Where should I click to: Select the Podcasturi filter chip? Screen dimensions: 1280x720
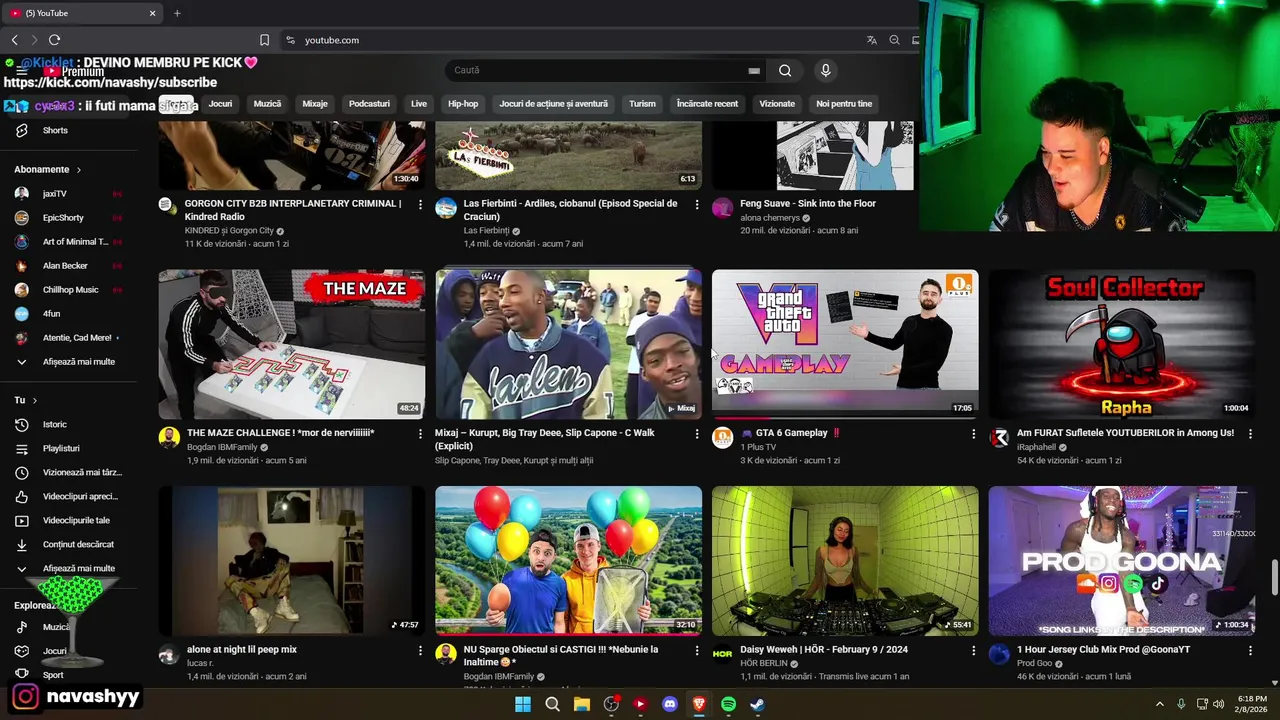(x=369, y=104)
